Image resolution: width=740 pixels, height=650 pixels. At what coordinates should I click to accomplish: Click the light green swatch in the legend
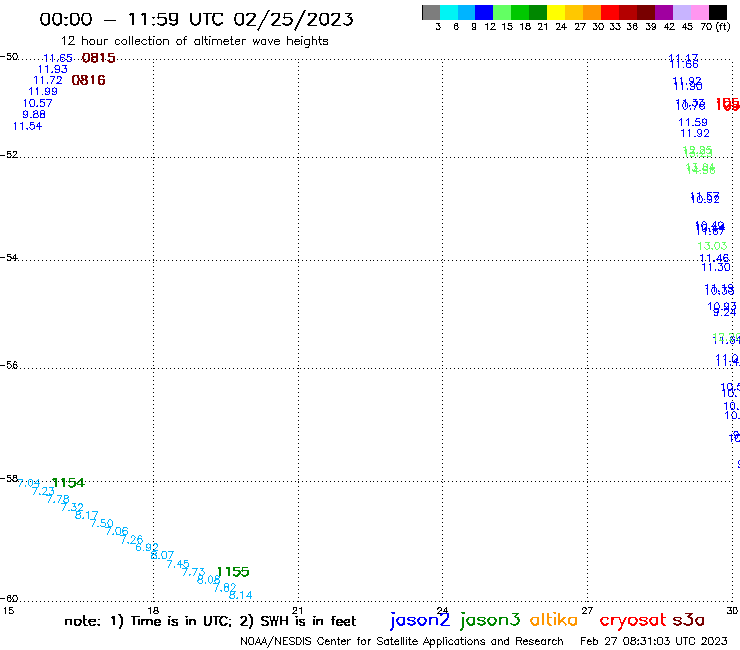(x=502, y=12)
